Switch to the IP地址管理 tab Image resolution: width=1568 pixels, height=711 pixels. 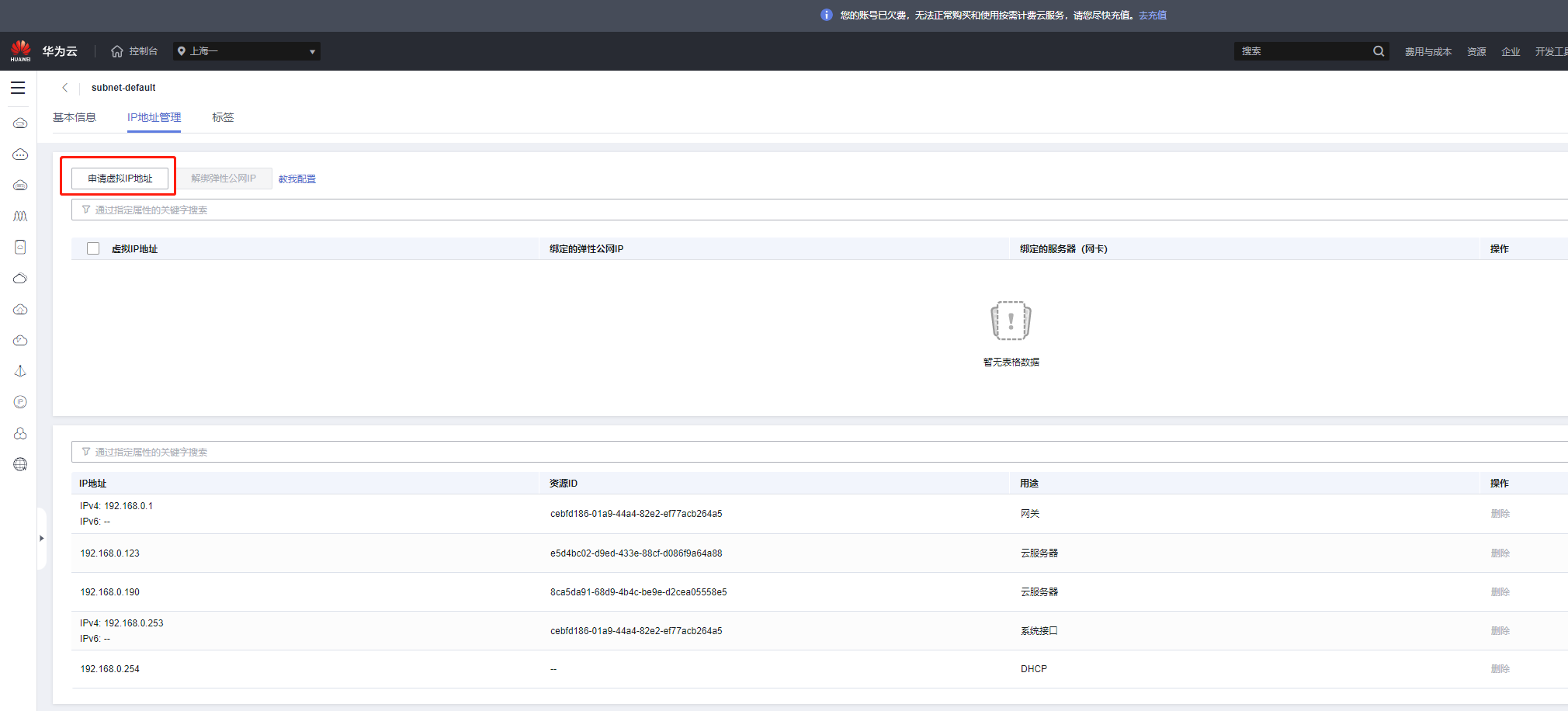[154, 117]
